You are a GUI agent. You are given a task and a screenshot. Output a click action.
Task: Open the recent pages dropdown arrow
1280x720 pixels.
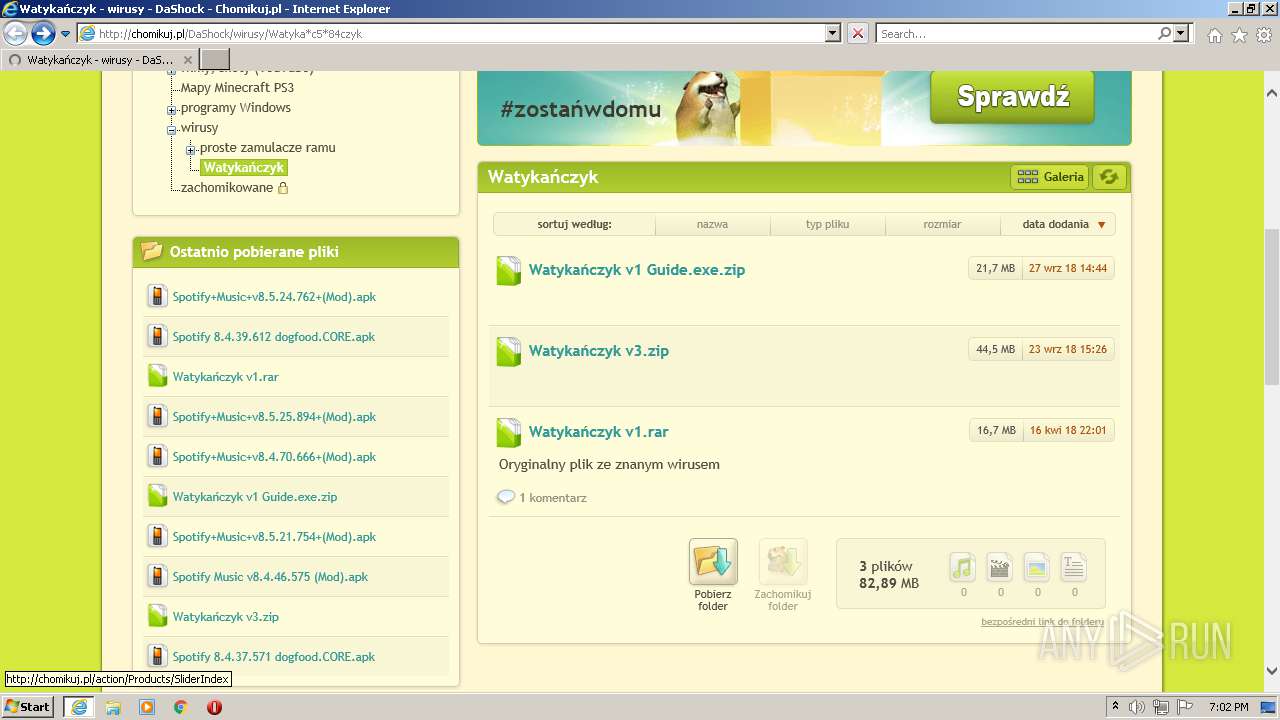[x=66, y=34]
